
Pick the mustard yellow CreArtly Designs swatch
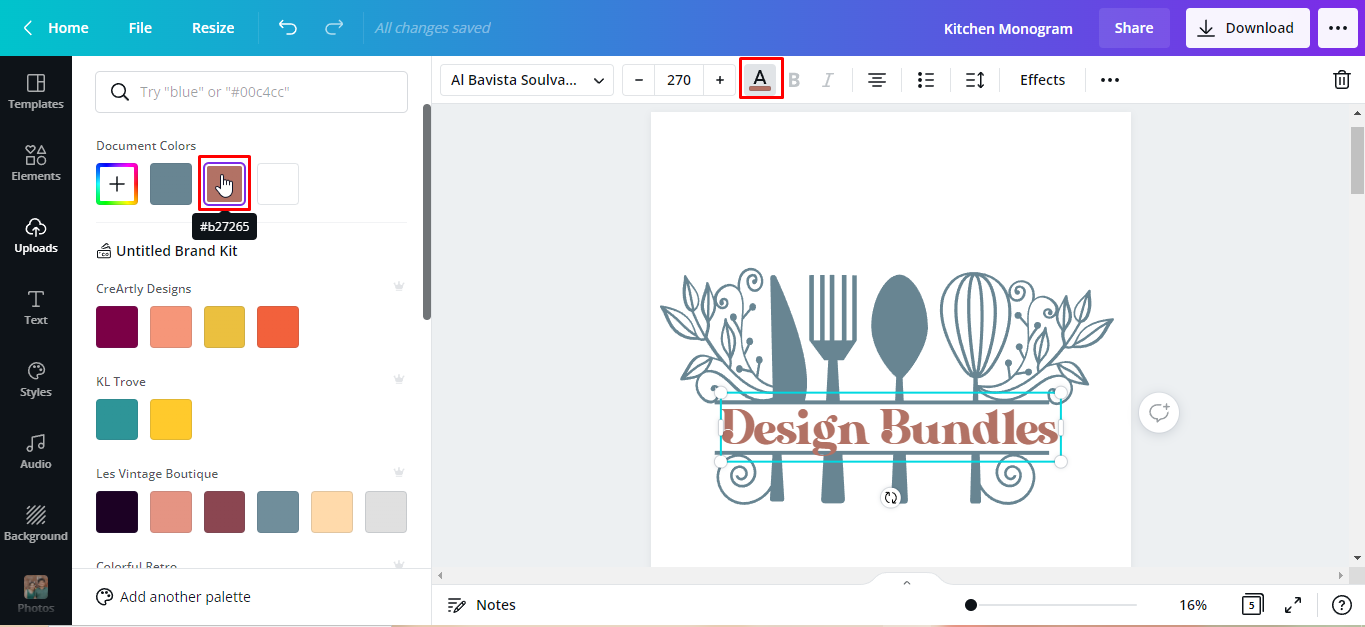(x=225, y=327)
